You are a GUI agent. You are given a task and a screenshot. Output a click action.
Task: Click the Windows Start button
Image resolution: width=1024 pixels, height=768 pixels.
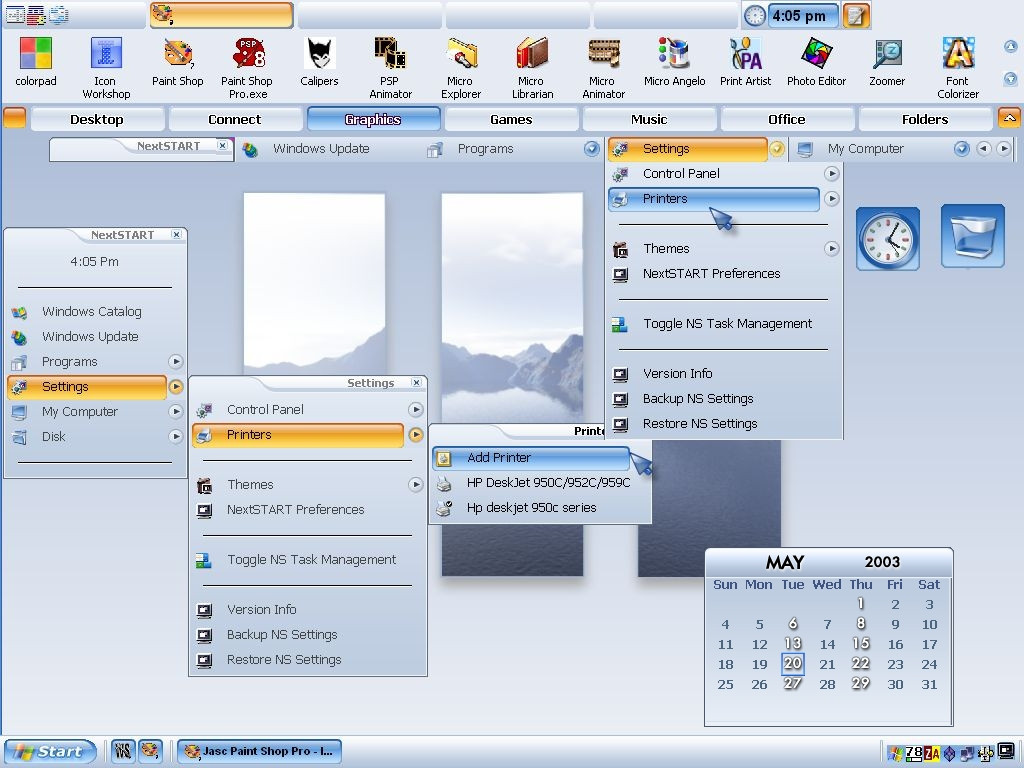[x=50, y=751]
